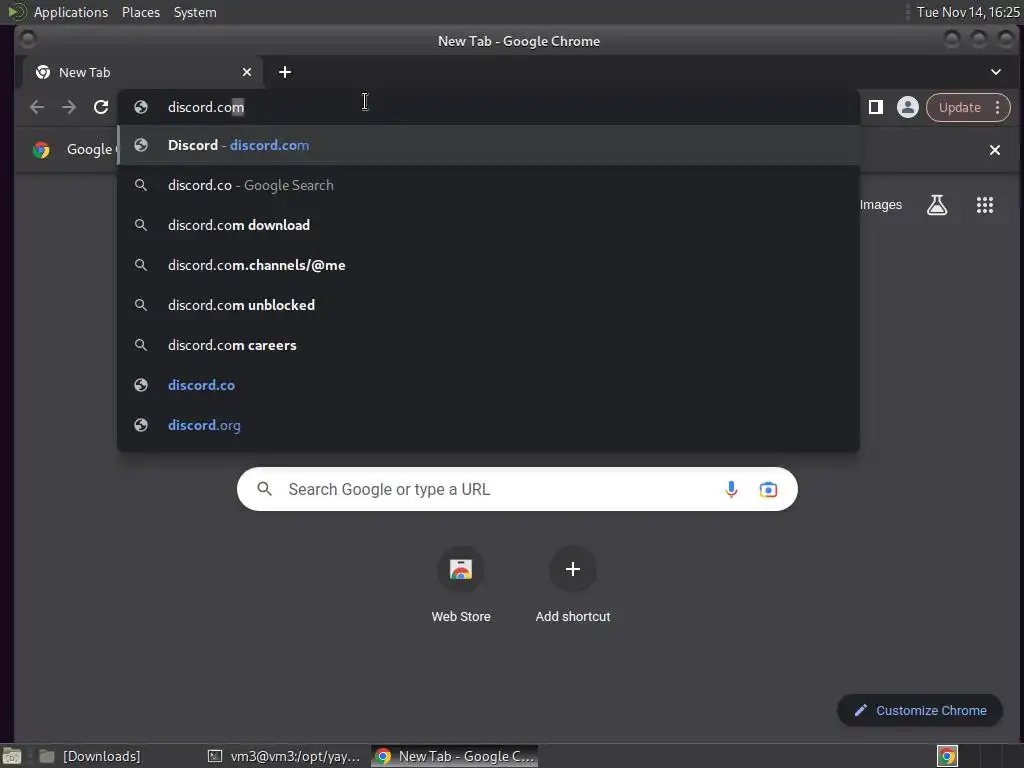
Task: Select New Tab - Google Chrome taskbar item
Action: 455,756
